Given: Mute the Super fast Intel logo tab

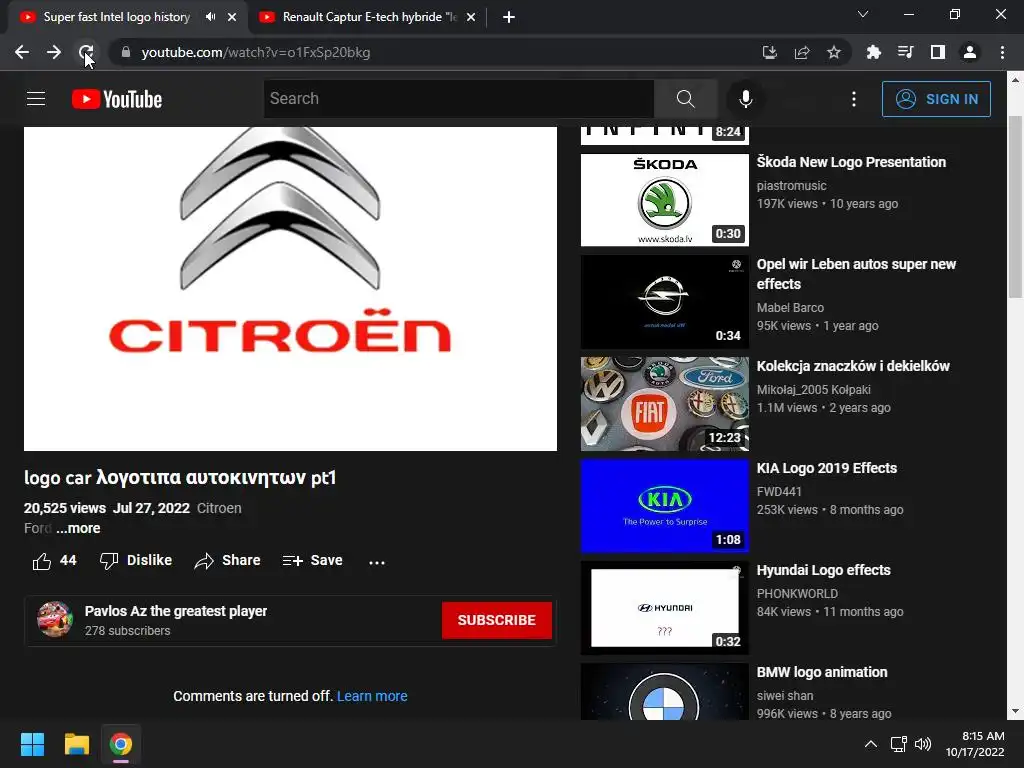Looking at the screenshot, I should [x=210, y=17].
